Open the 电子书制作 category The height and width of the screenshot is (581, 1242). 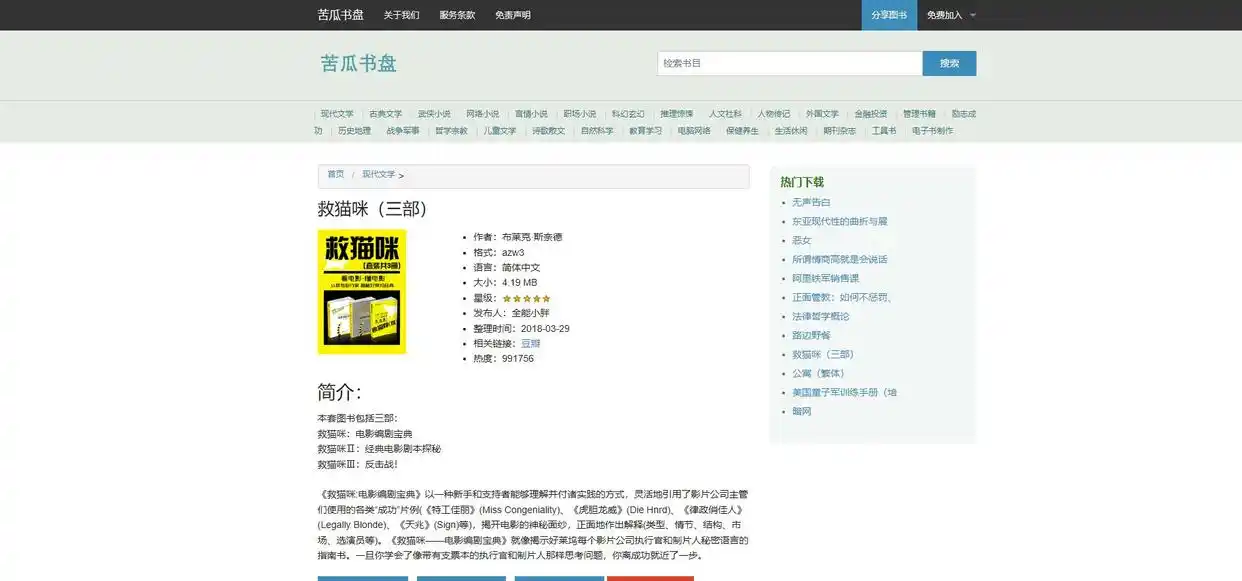(x=935, y=130)
